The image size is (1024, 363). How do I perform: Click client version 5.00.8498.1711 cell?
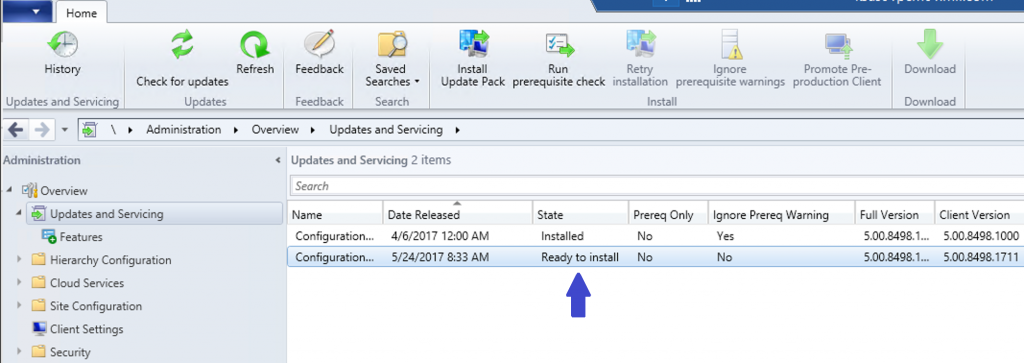coord(981,257)
